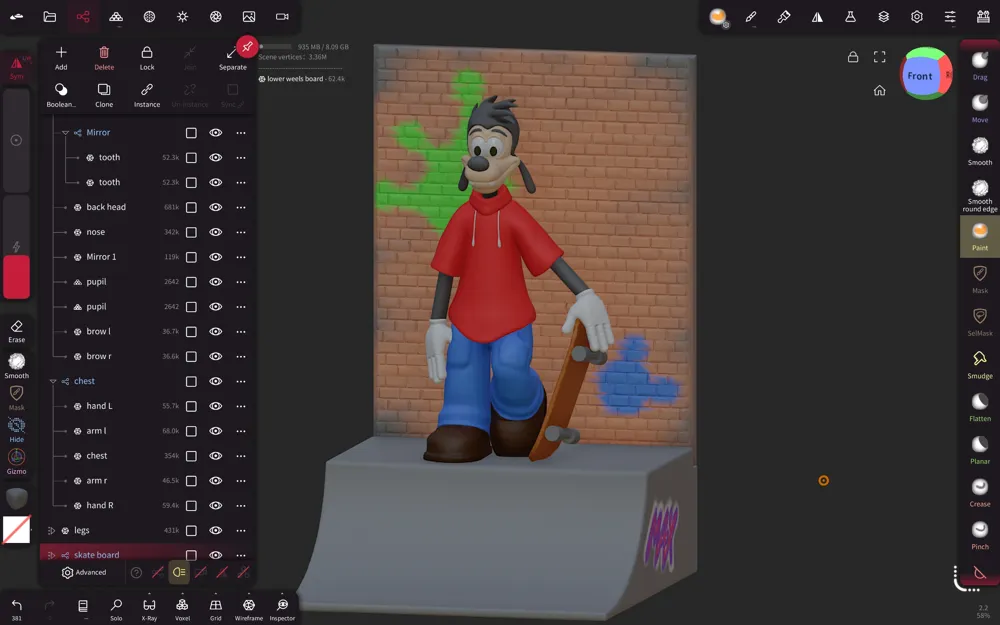Screen dimensions: 1000x625
Task: Open the Interface sliders menu
Action: 950,17
